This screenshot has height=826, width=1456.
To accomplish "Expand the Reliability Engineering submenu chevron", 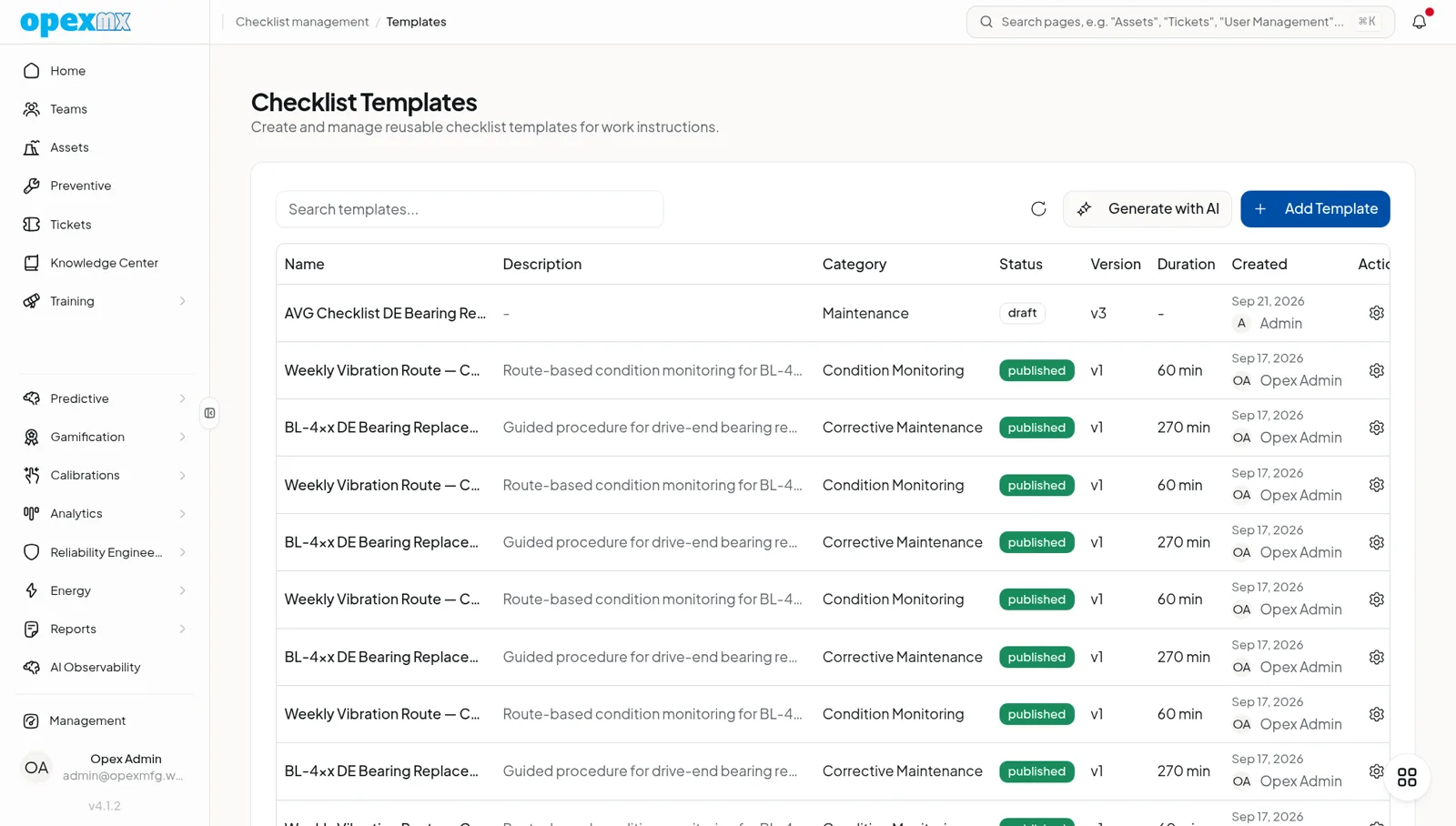I will click(x=182, y=552).
